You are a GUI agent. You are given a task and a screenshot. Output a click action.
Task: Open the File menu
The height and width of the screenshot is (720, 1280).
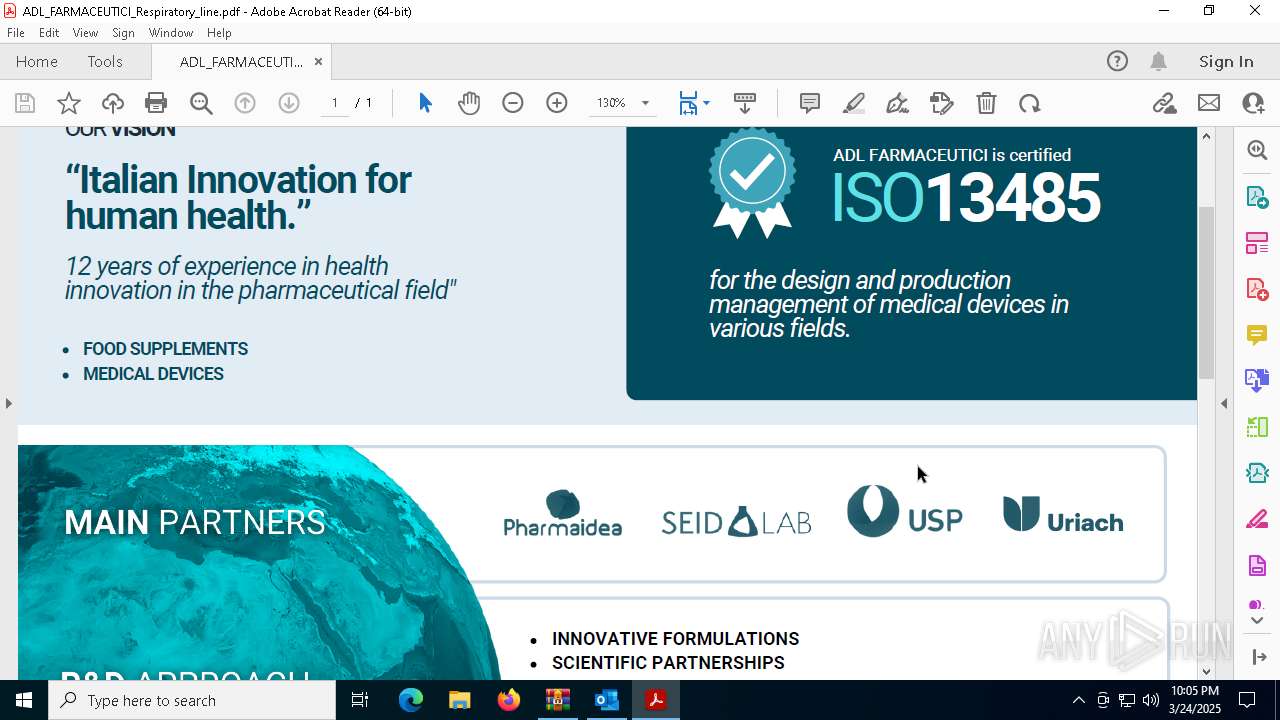coord(16,33)
